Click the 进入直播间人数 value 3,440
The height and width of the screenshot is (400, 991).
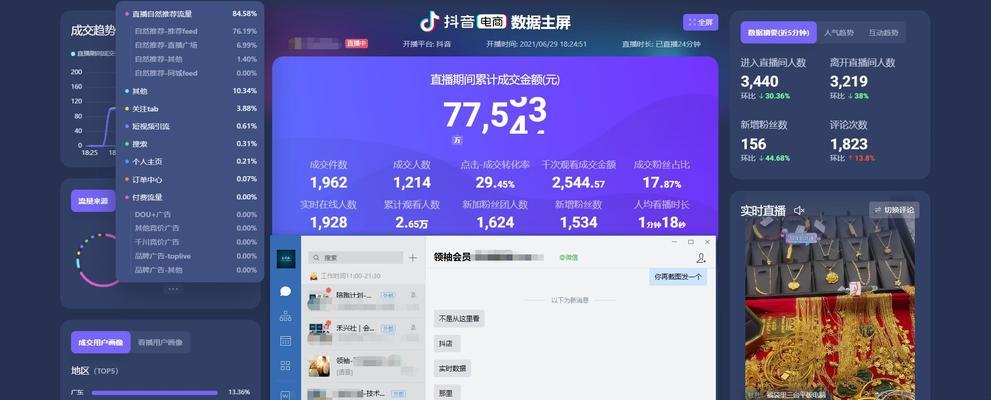coord(759,82)
